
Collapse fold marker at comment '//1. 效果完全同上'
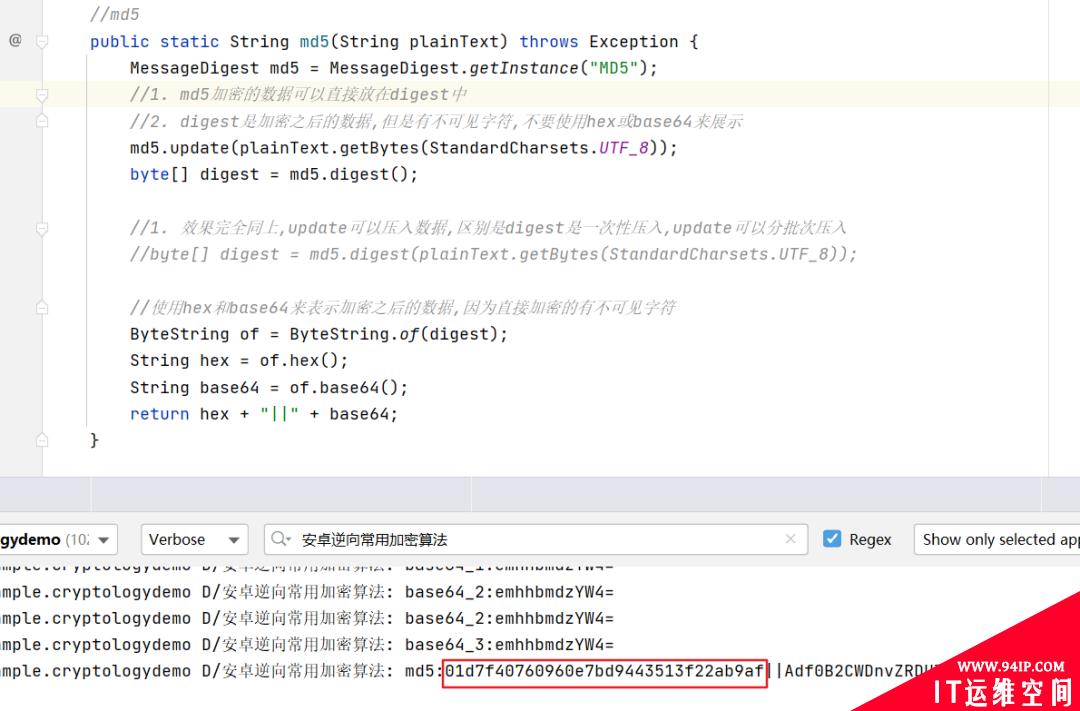point(42,228)
